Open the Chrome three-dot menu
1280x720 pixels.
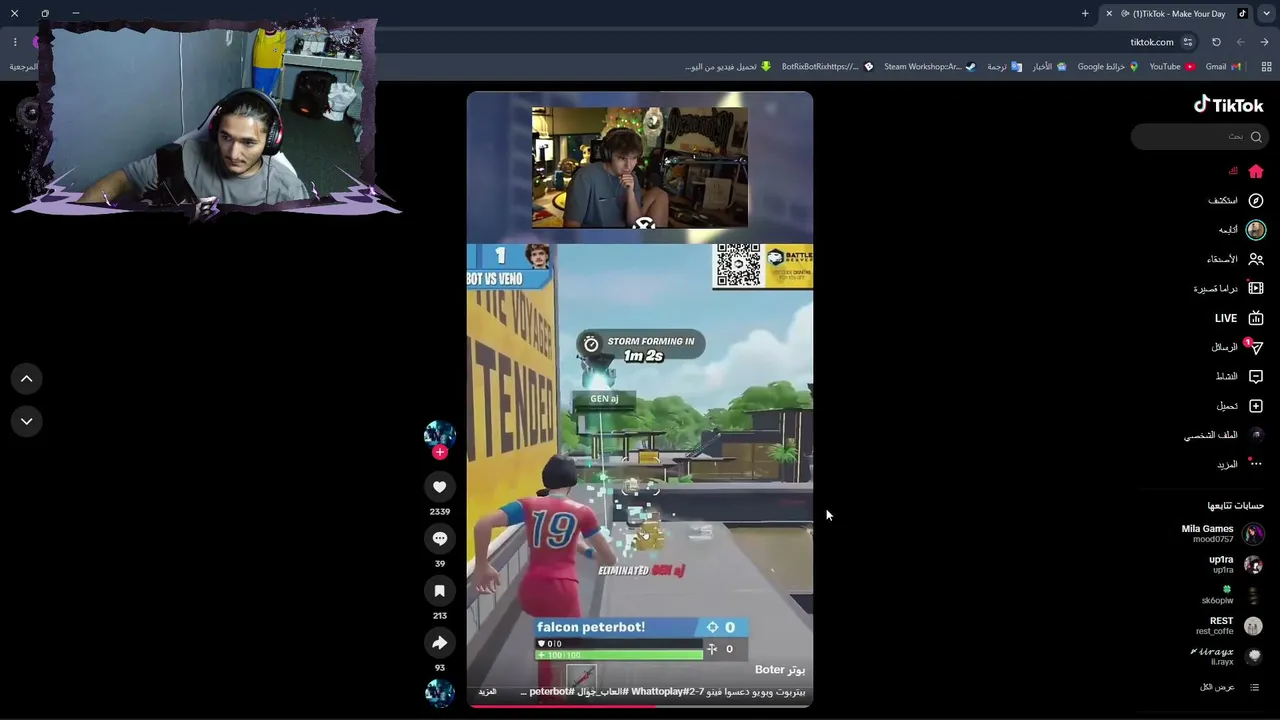pyautogui.click(x=15, y=42)
